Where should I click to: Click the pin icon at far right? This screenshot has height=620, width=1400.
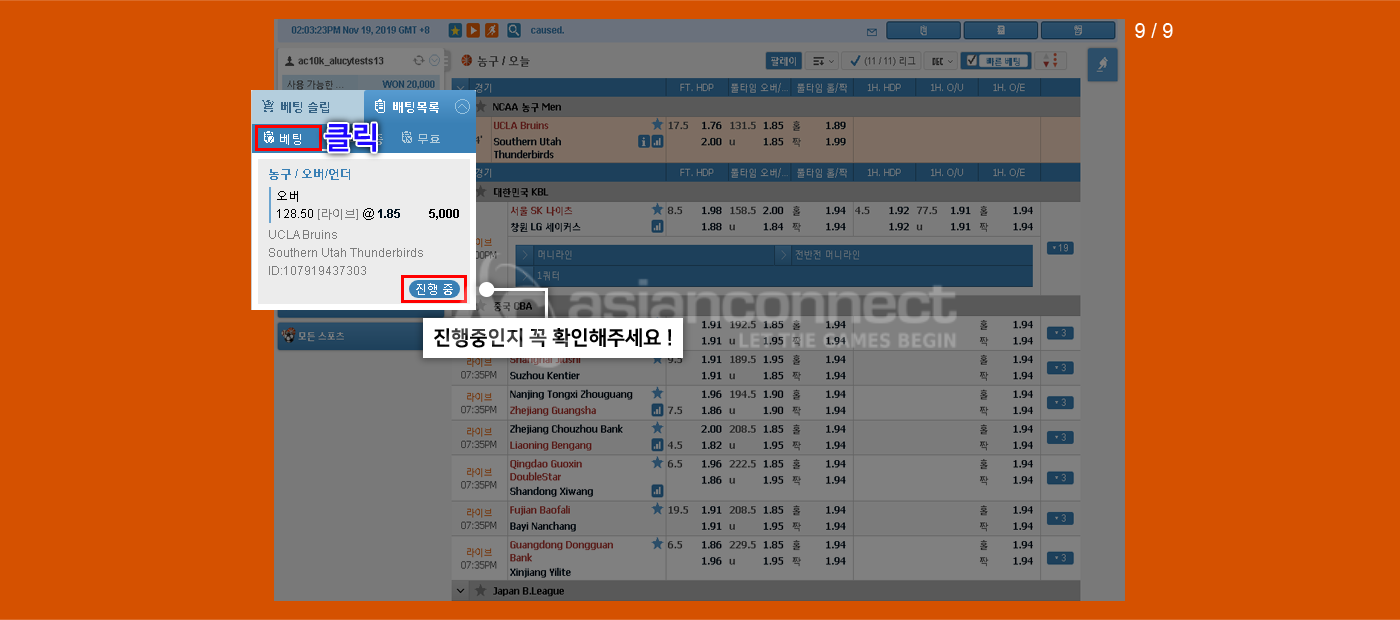[x=1102, y=65]
